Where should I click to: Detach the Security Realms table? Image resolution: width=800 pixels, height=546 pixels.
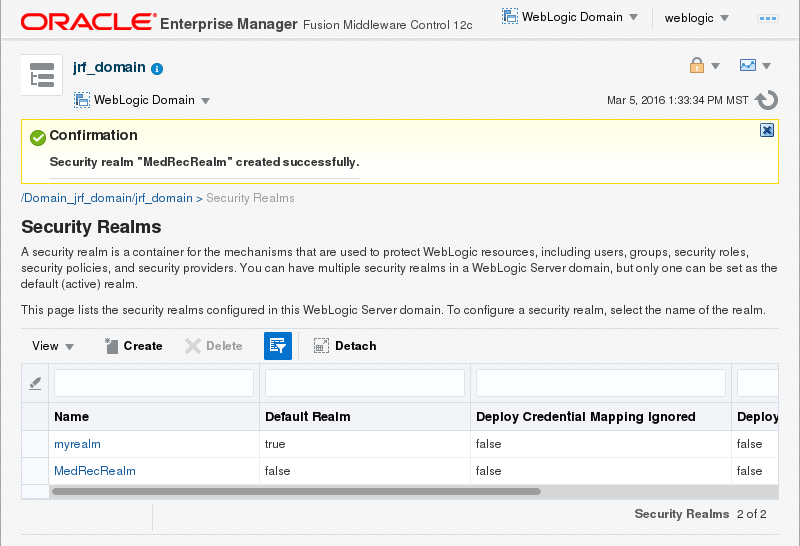point(345,346)
